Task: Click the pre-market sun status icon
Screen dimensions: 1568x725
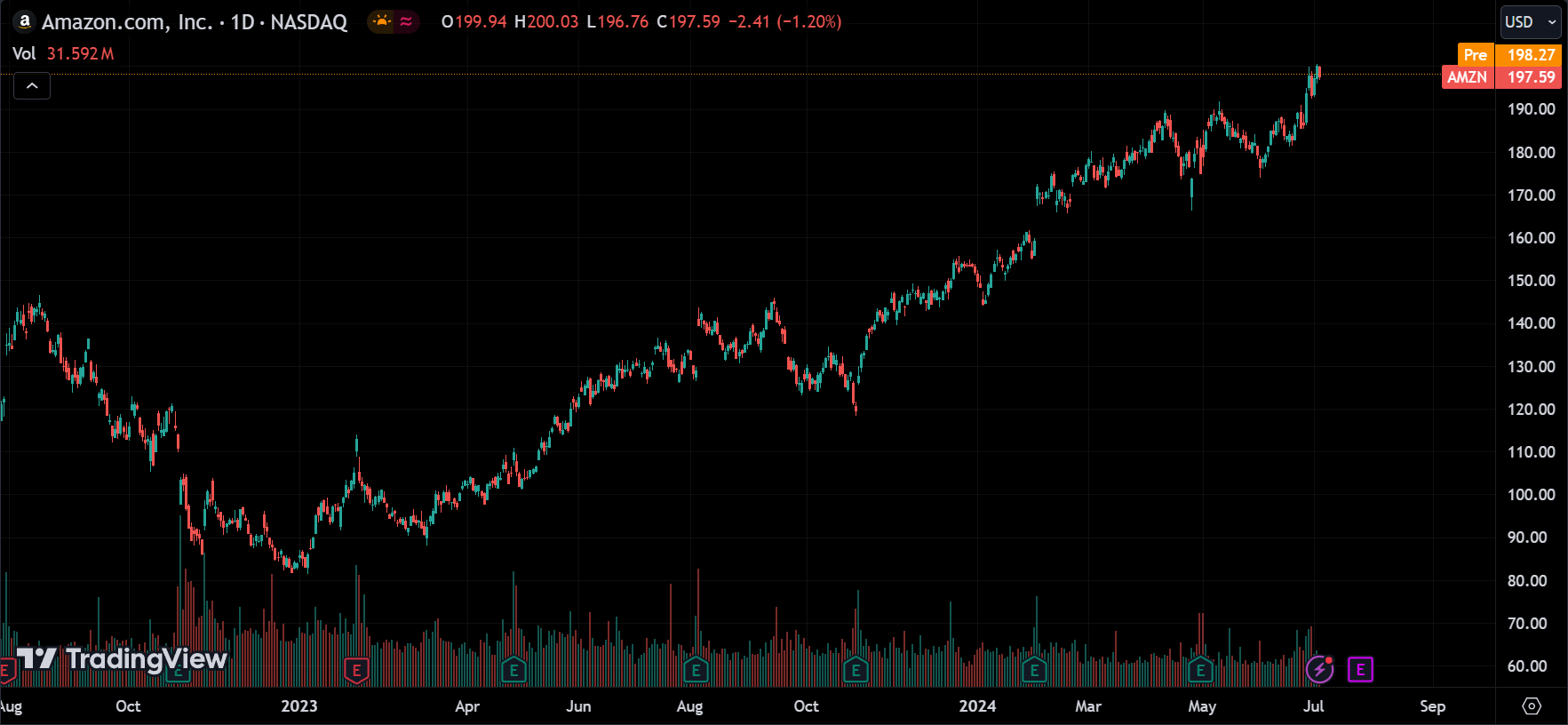Action: 382,21
